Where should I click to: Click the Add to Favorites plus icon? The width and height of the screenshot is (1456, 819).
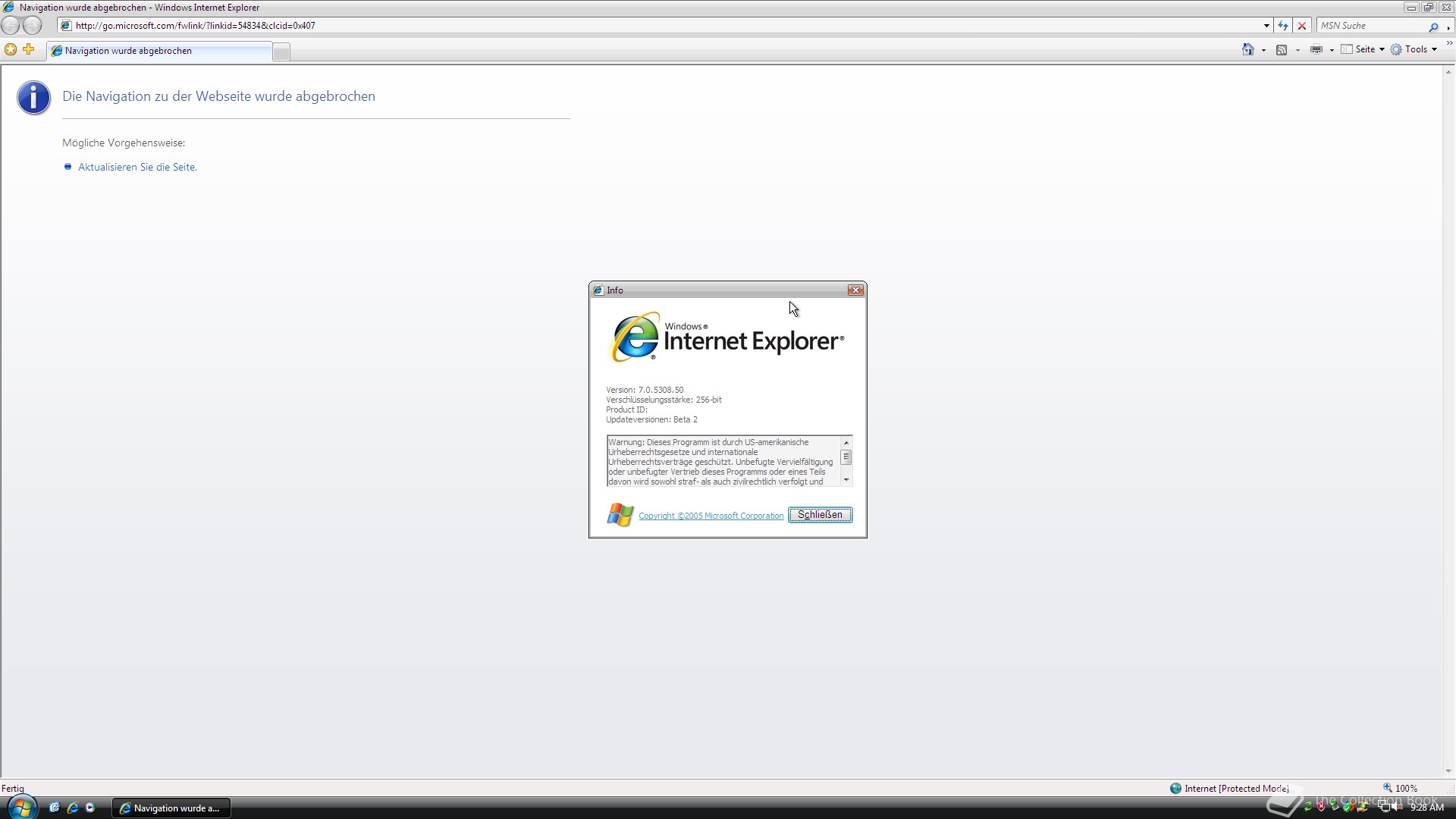pos(29,49)
